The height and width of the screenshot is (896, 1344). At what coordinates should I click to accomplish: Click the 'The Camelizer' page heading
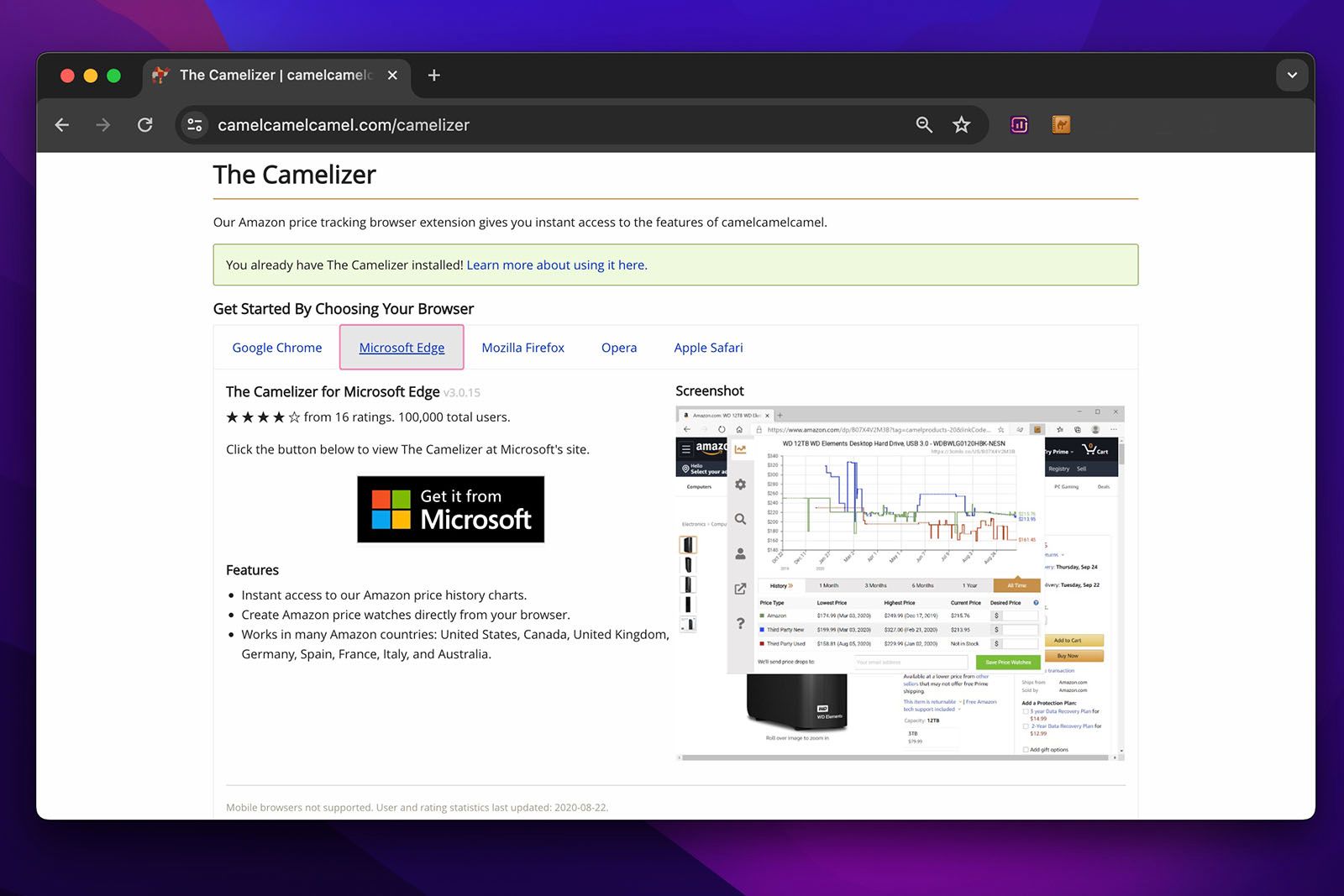pos(295,175)
